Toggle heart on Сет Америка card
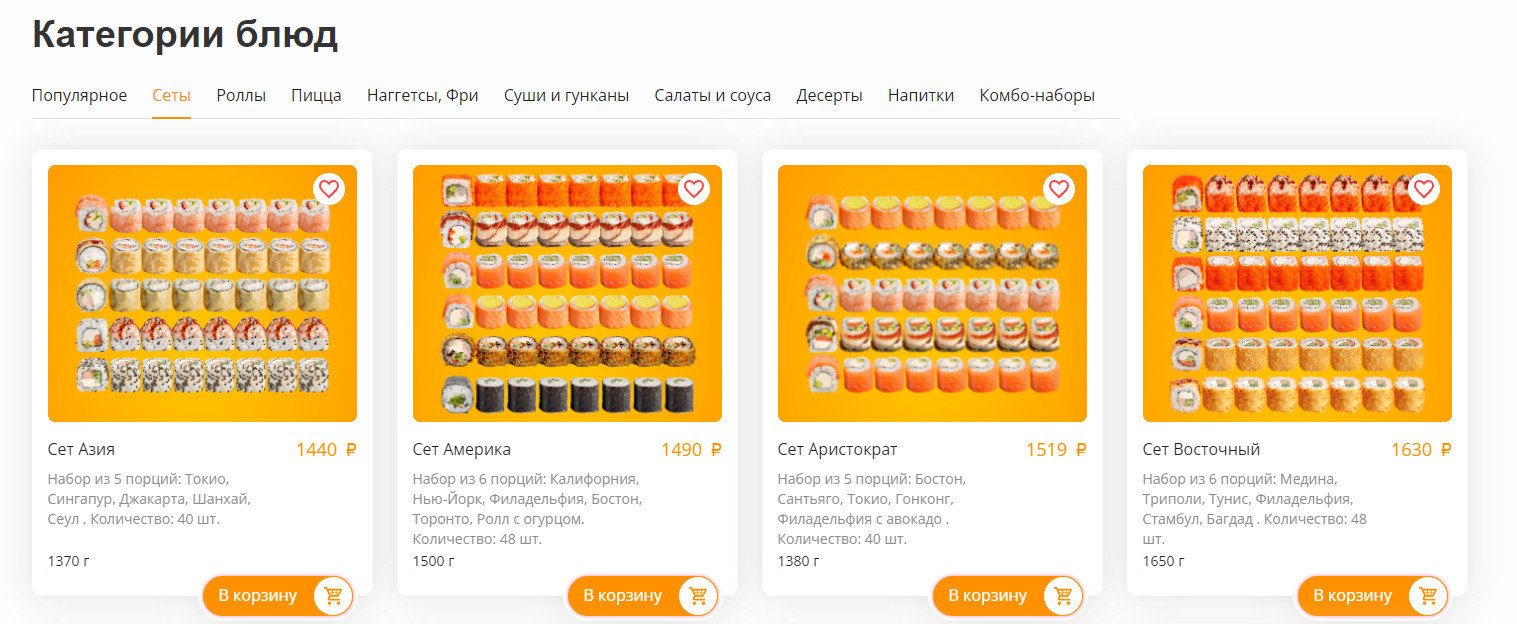Viewport: 1517px width, 624px height. [694, 188]
